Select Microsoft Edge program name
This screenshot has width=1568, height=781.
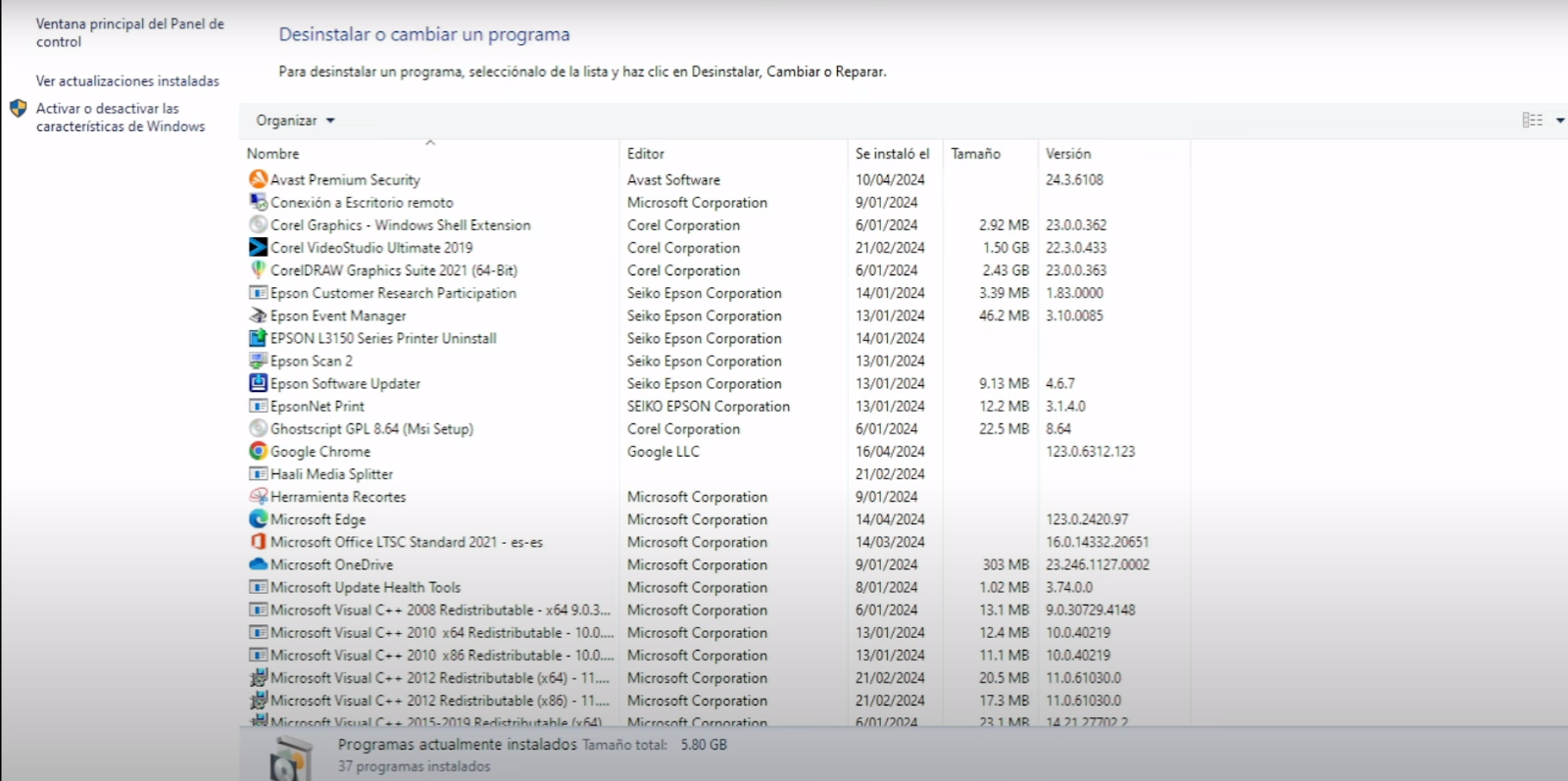[x=318, y=519]
